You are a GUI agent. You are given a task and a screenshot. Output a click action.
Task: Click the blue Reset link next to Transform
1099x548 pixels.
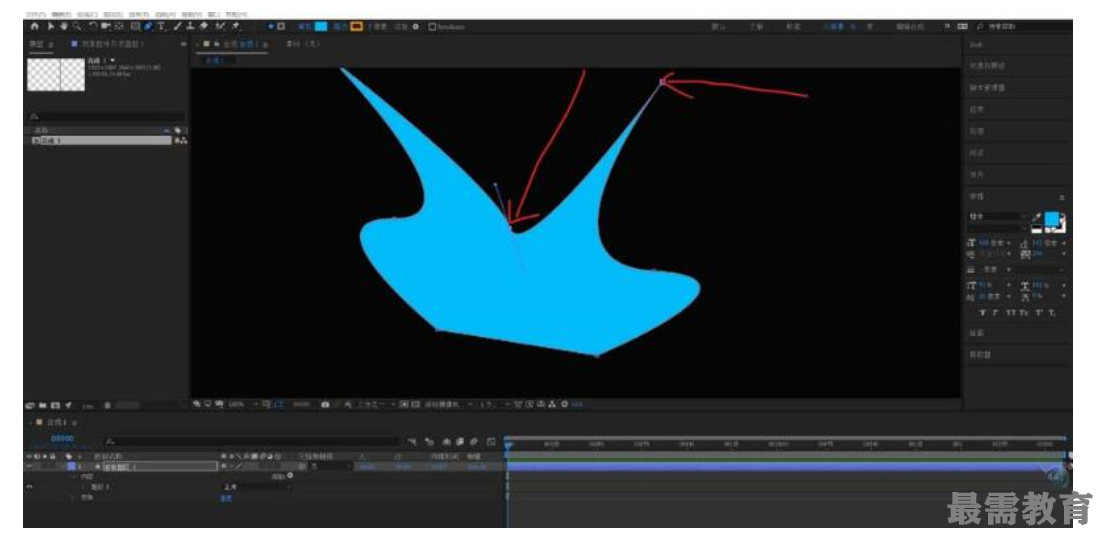(226, 498)
